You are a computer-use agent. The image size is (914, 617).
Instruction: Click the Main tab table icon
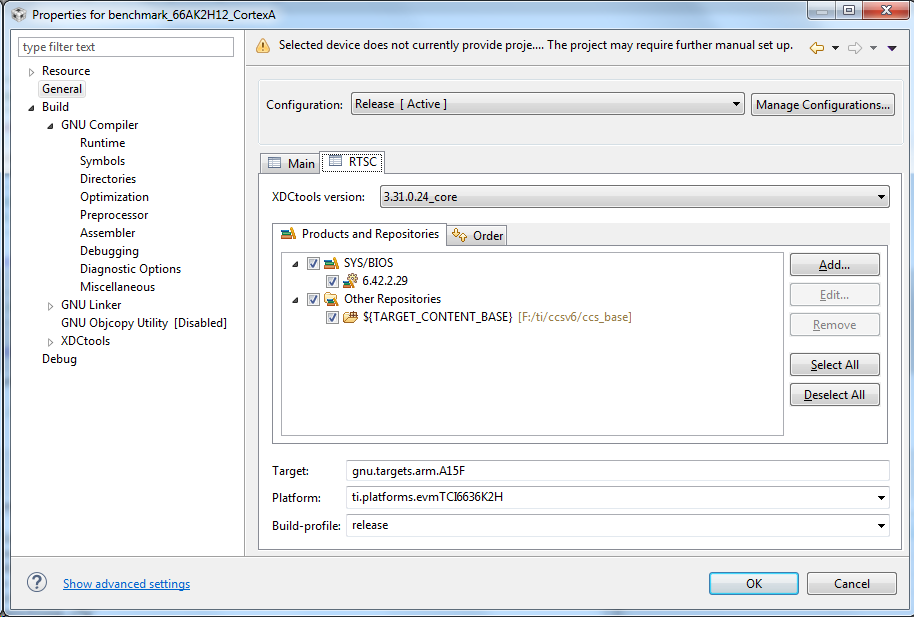[274, 163]
